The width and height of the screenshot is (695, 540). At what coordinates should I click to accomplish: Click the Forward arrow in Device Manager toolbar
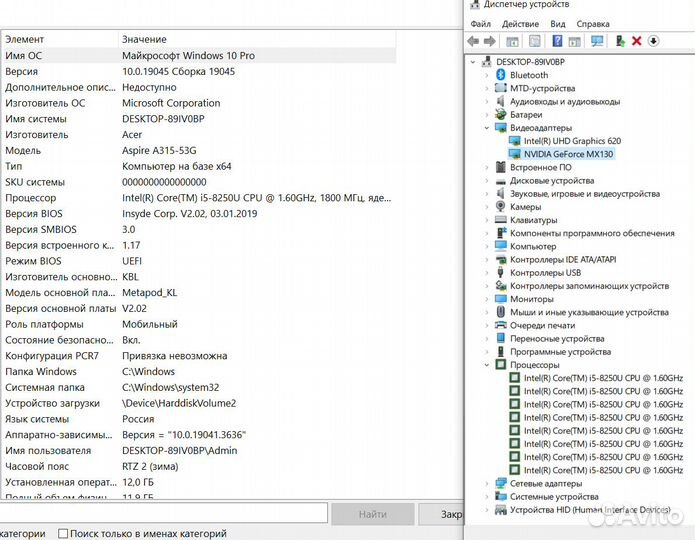tap(490, 41)
